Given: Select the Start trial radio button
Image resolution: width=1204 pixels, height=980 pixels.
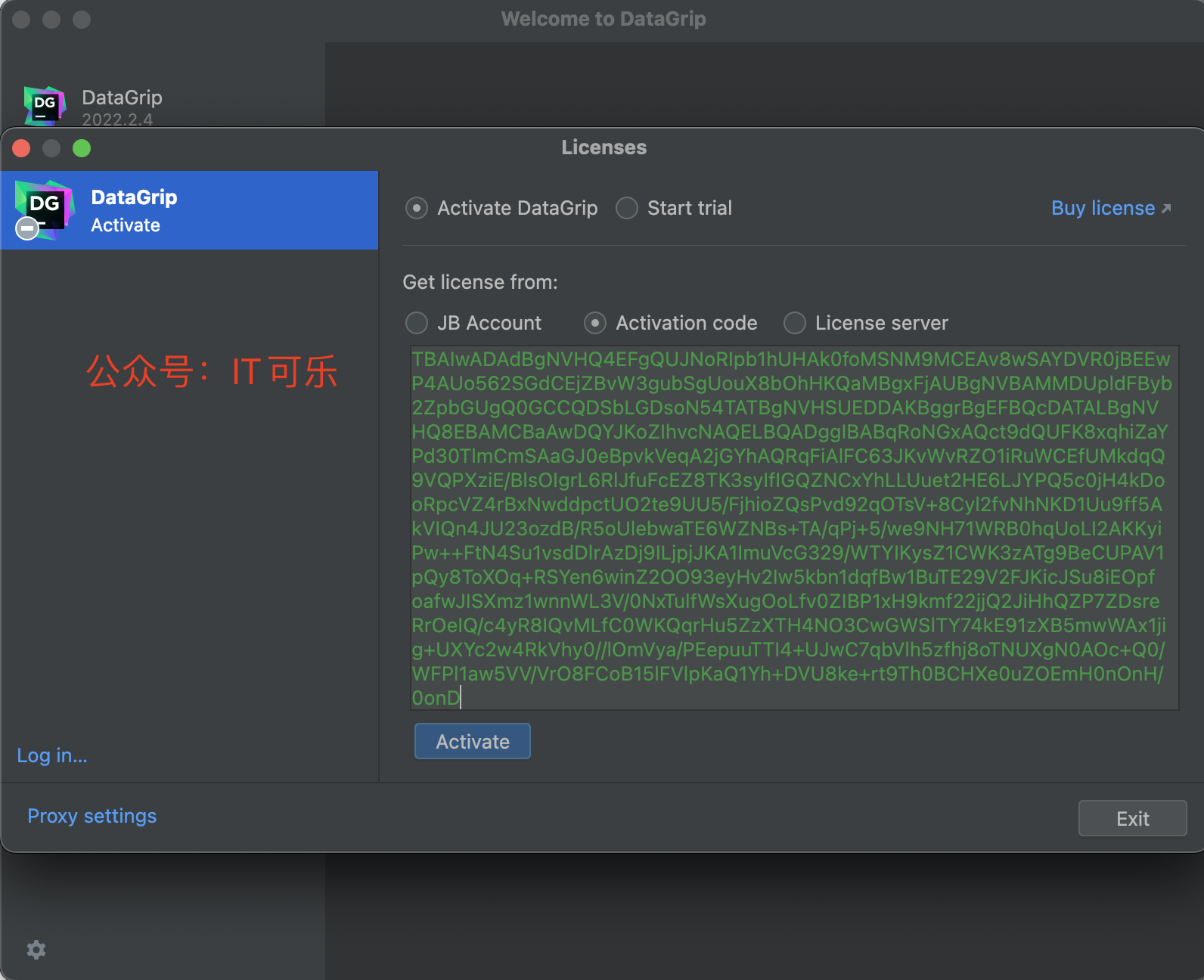Looking at the screenshot, I should point(627,208).
